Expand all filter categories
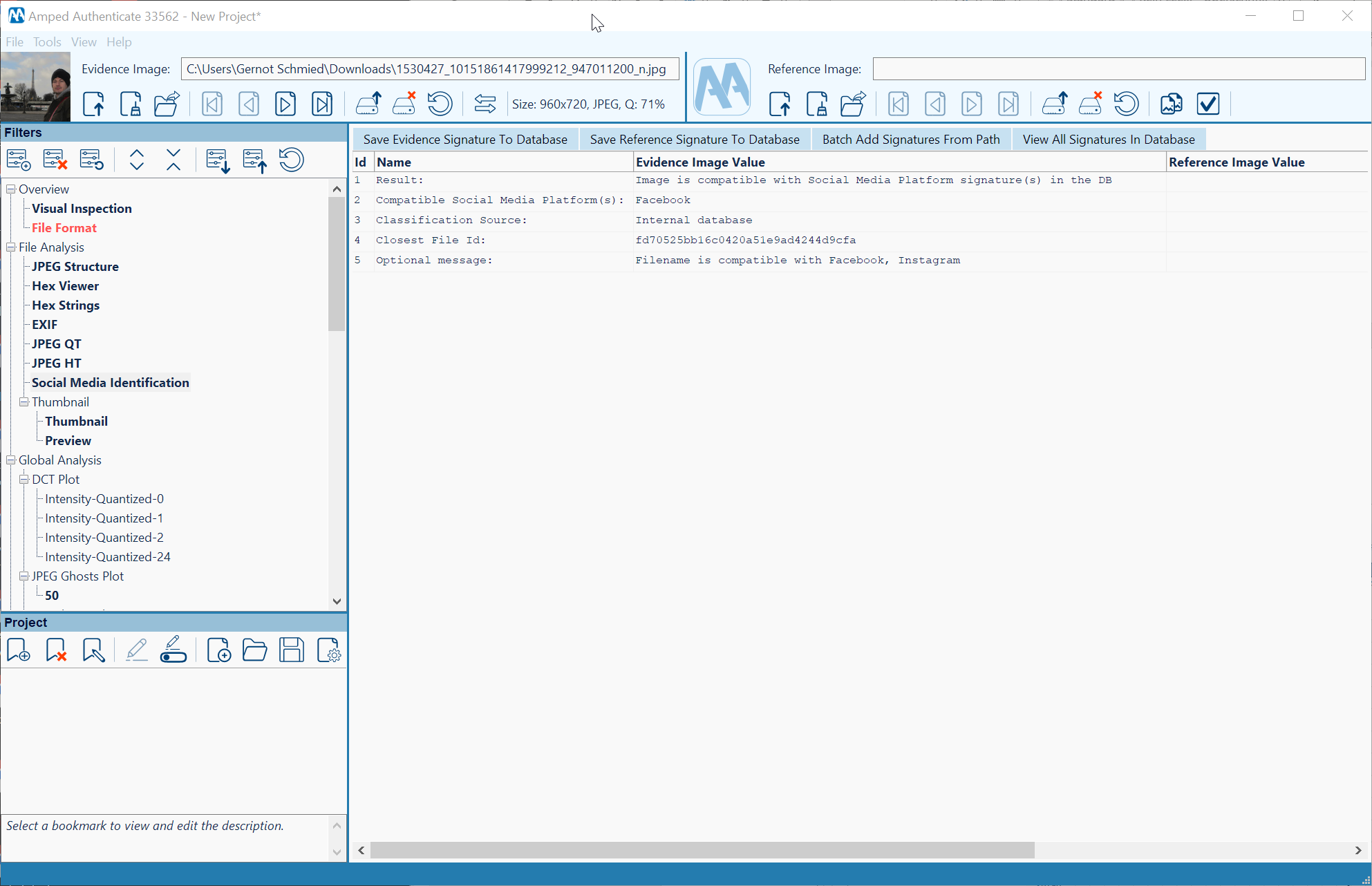Viewport: 1372px width, 886px height. click(x=137, y=159)
